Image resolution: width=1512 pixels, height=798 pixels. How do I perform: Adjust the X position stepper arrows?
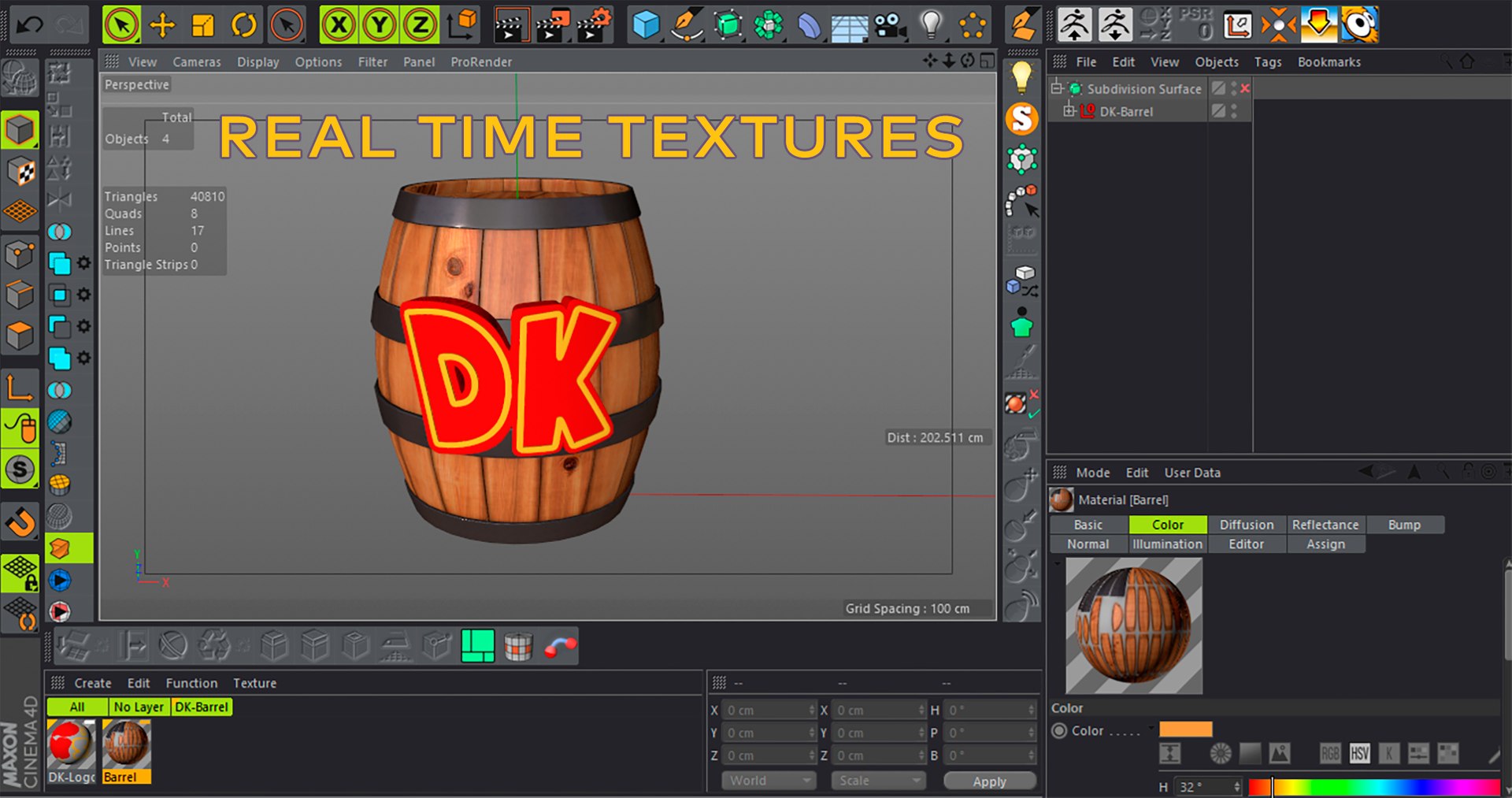811,711
